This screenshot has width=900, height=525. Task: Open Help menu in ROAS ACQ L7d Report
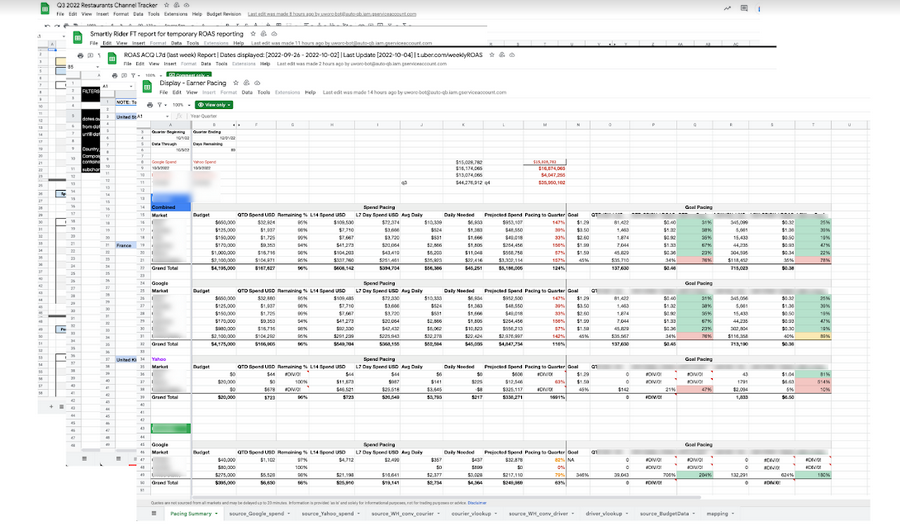point(265,64)
